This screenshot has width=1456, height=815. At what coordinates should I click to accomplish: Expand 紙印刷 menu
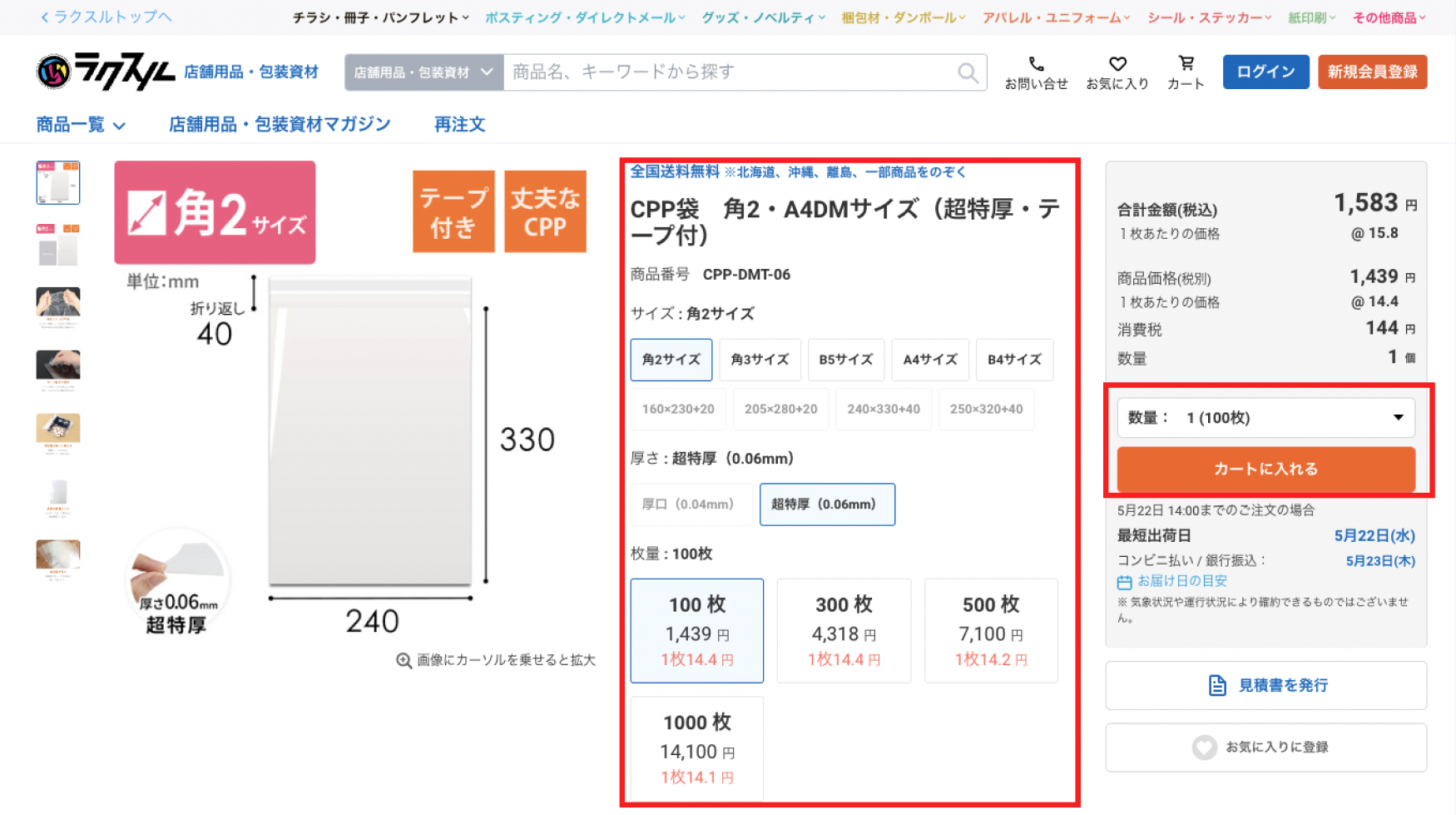[1312, 17]
